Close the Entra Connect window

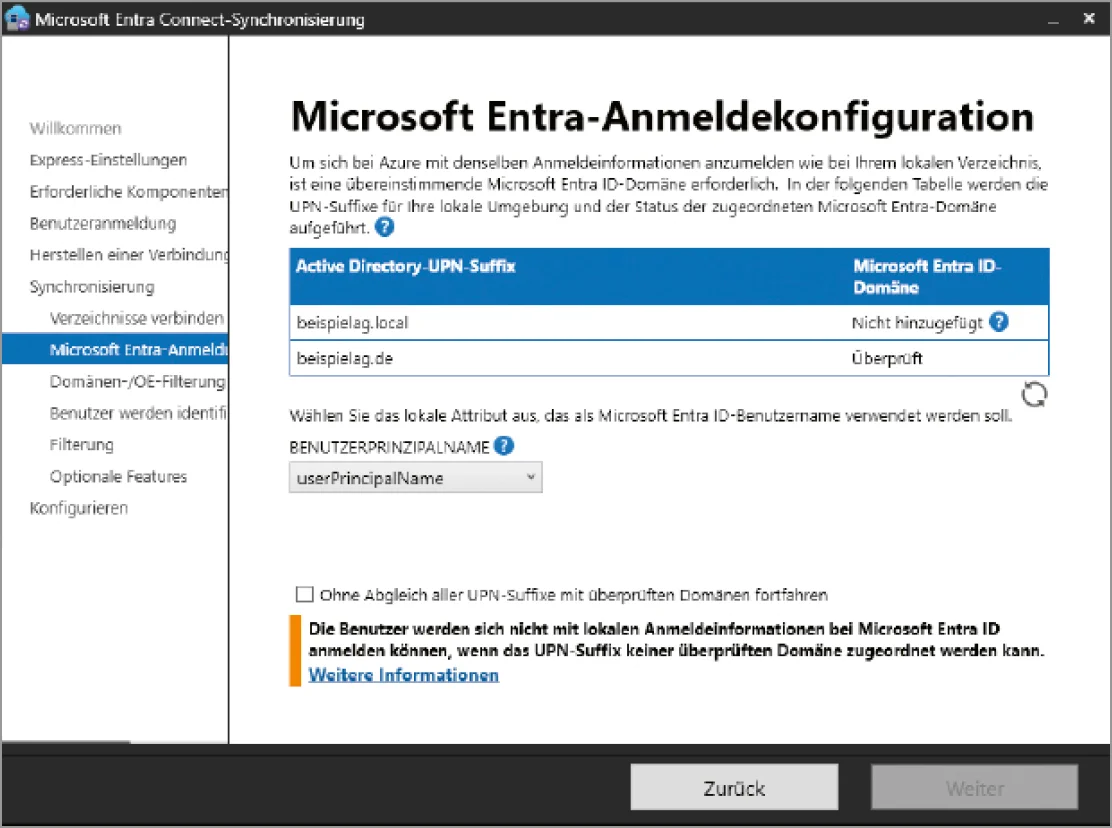[x=1089, y=18]
